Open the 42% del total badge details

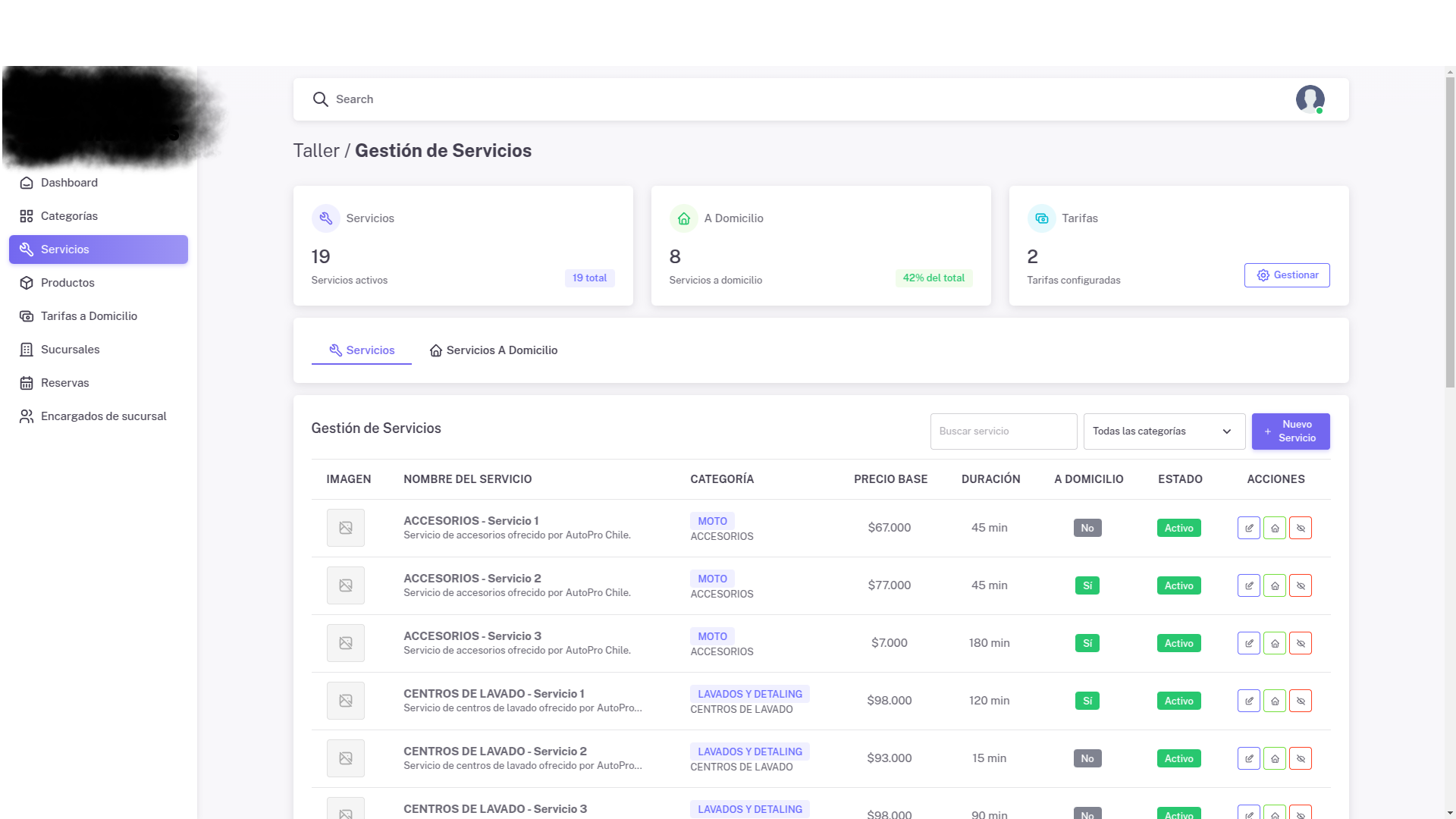[x=934, y=278]
